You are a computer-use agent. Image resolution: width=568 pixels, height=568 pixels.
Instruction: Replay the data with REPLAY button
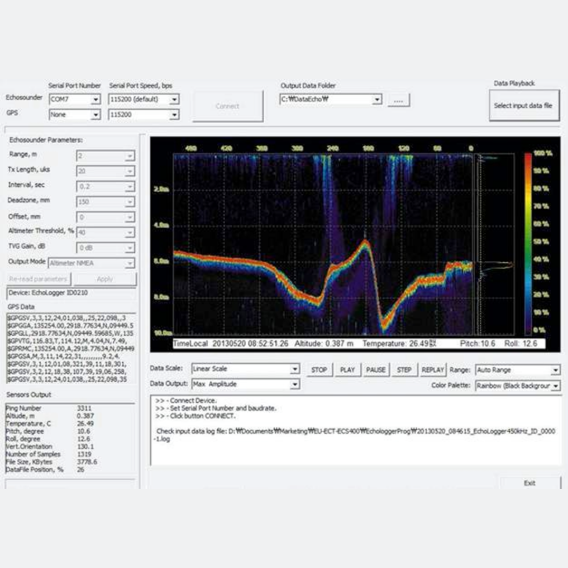point(433,370)
